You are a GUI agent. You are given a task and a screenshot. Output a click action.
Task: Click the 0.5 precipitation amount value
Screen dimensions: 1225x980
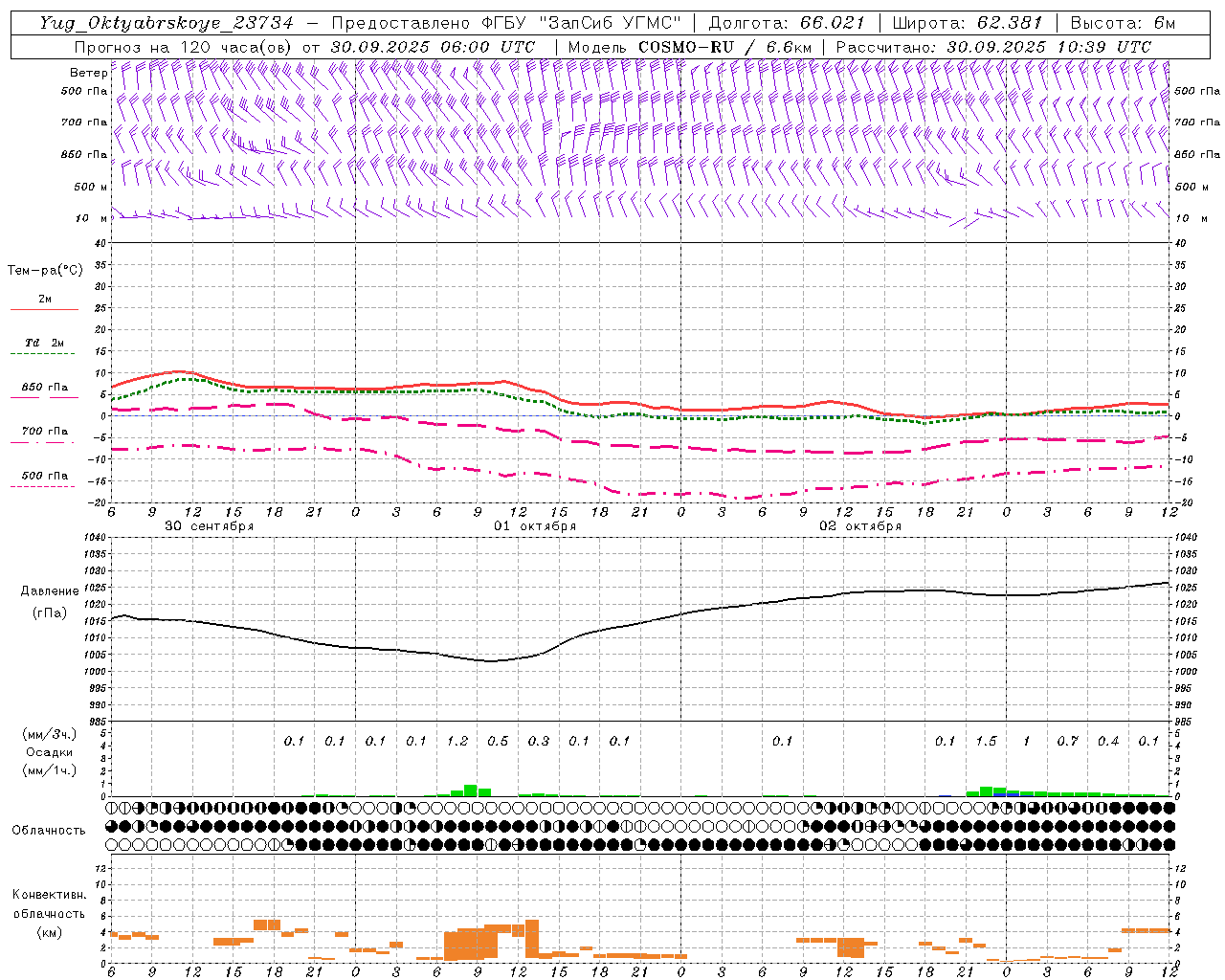pos(498,741)
